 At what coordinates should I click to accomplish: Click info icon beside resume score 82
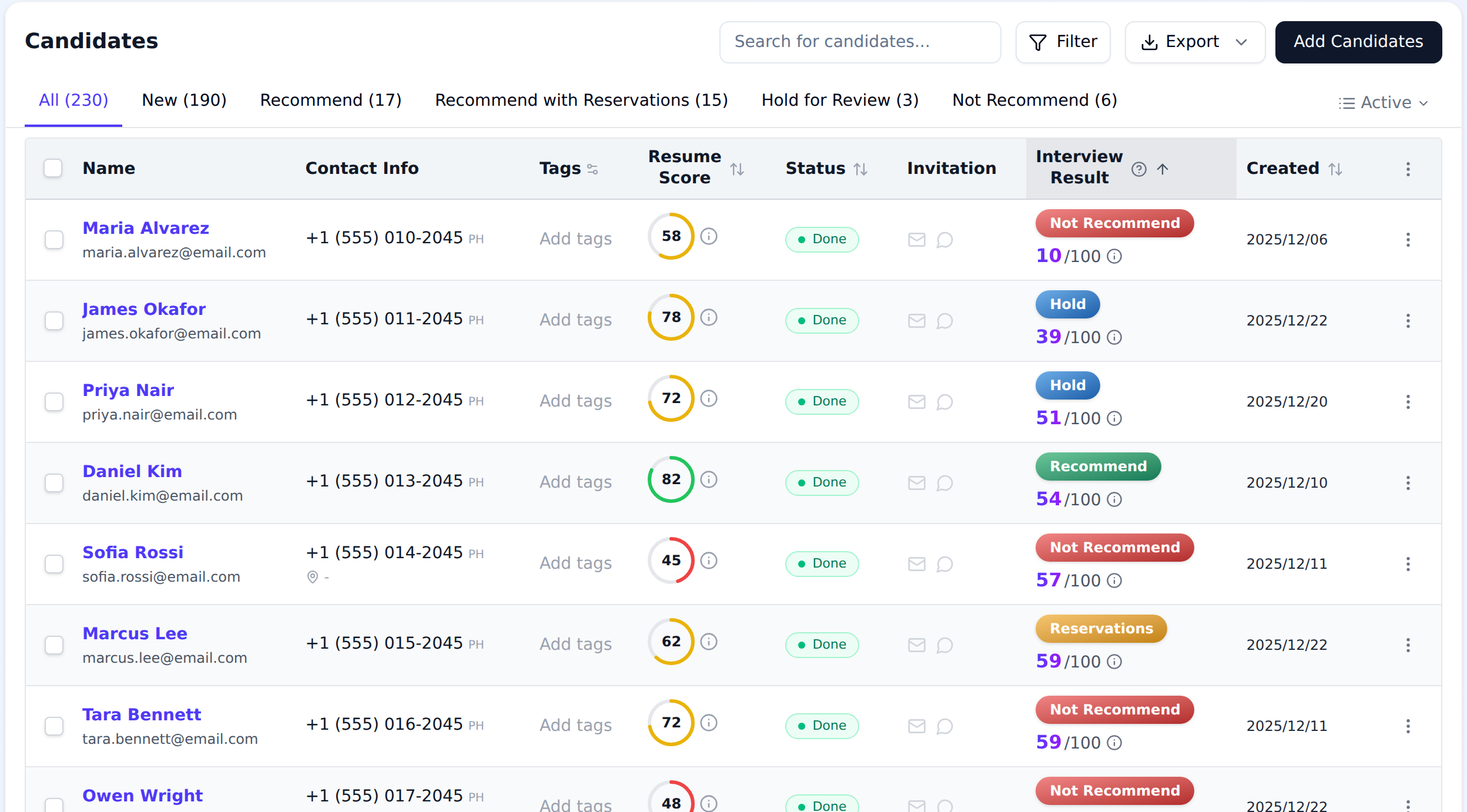pos(709,479)
